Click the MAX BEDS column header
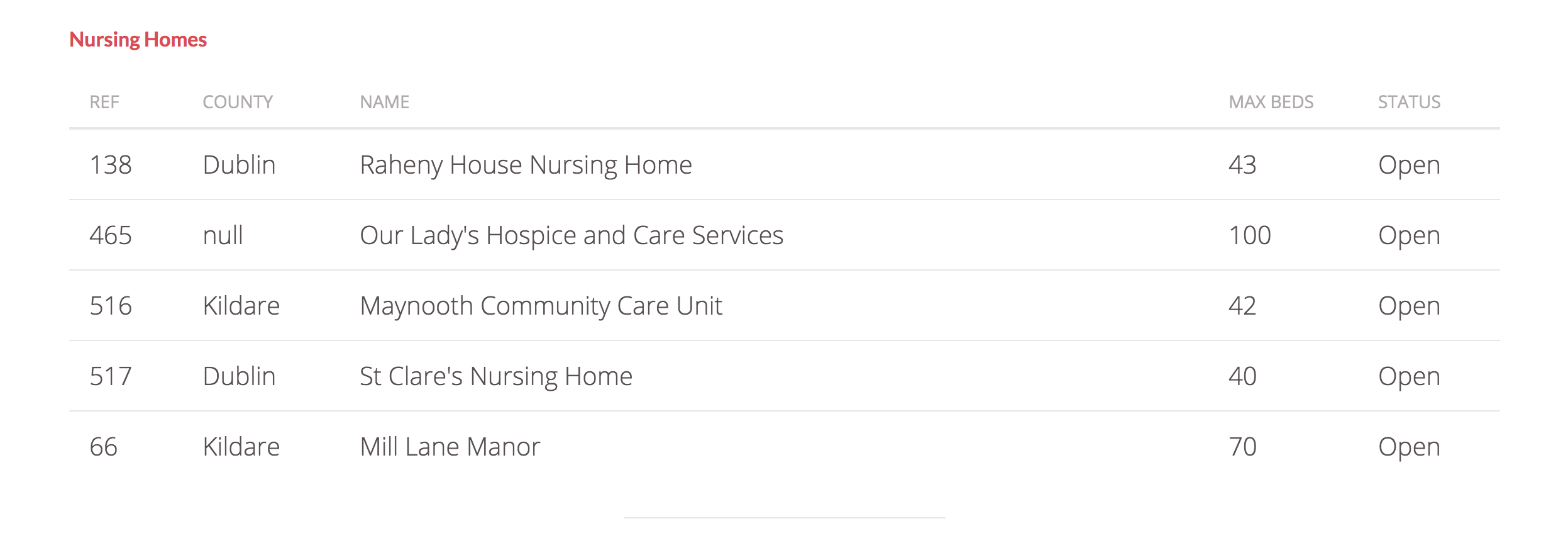1568x555 pixels. (1271, 102)
